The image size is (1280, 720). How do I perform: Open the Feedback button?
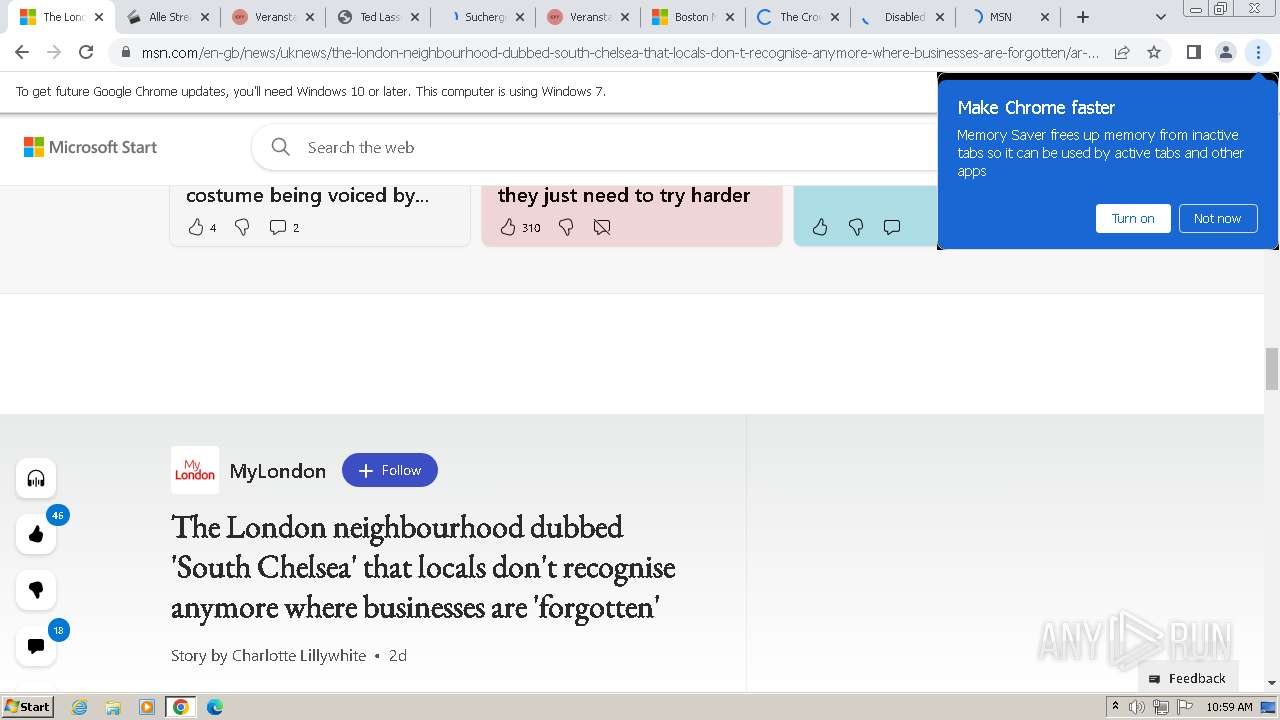coord(1188,678)
